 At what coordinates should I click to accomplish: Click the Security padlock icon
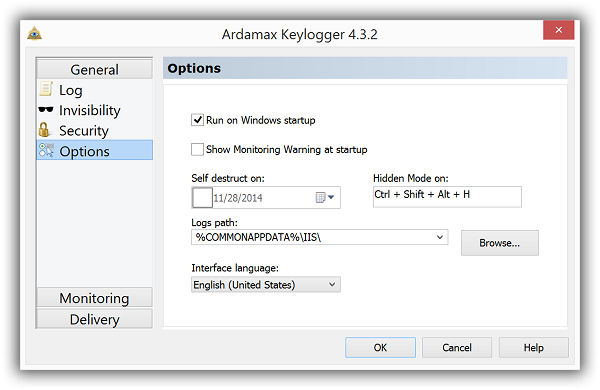click(x=44, y=130)
